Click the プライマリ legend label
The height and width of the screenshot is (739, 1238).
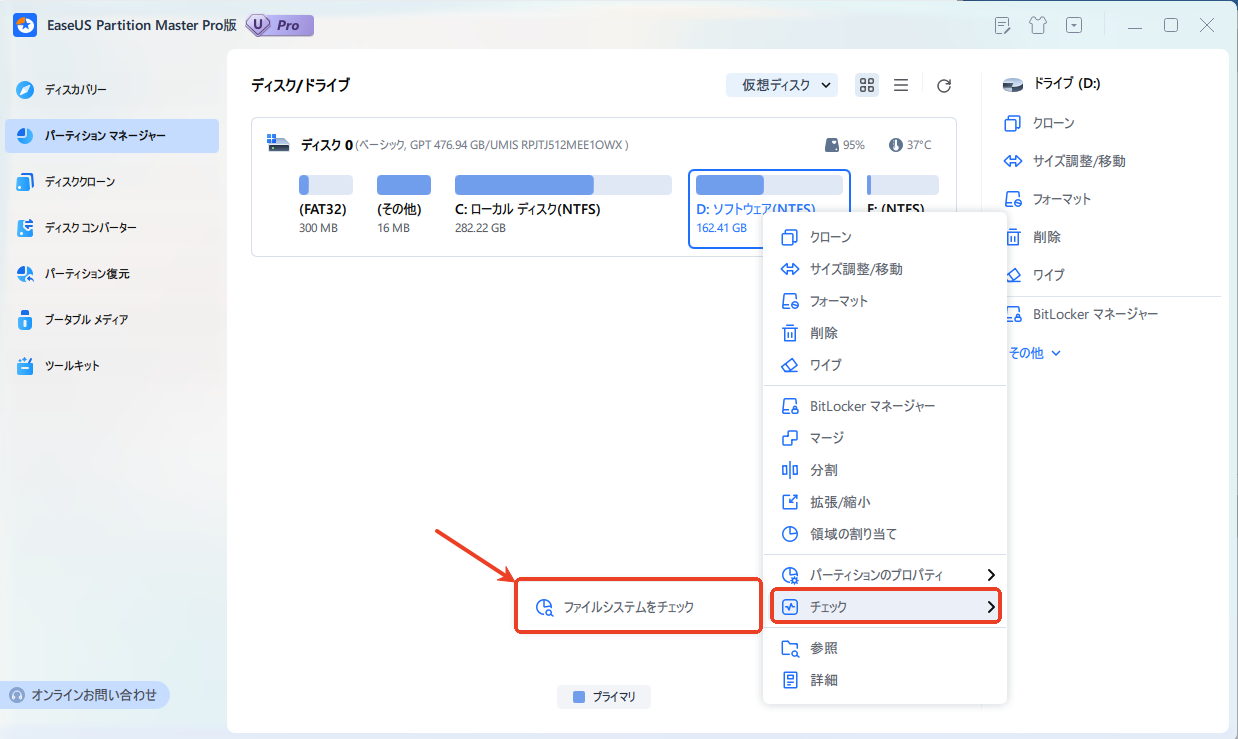pyautogui.click(x=604, y=697)
